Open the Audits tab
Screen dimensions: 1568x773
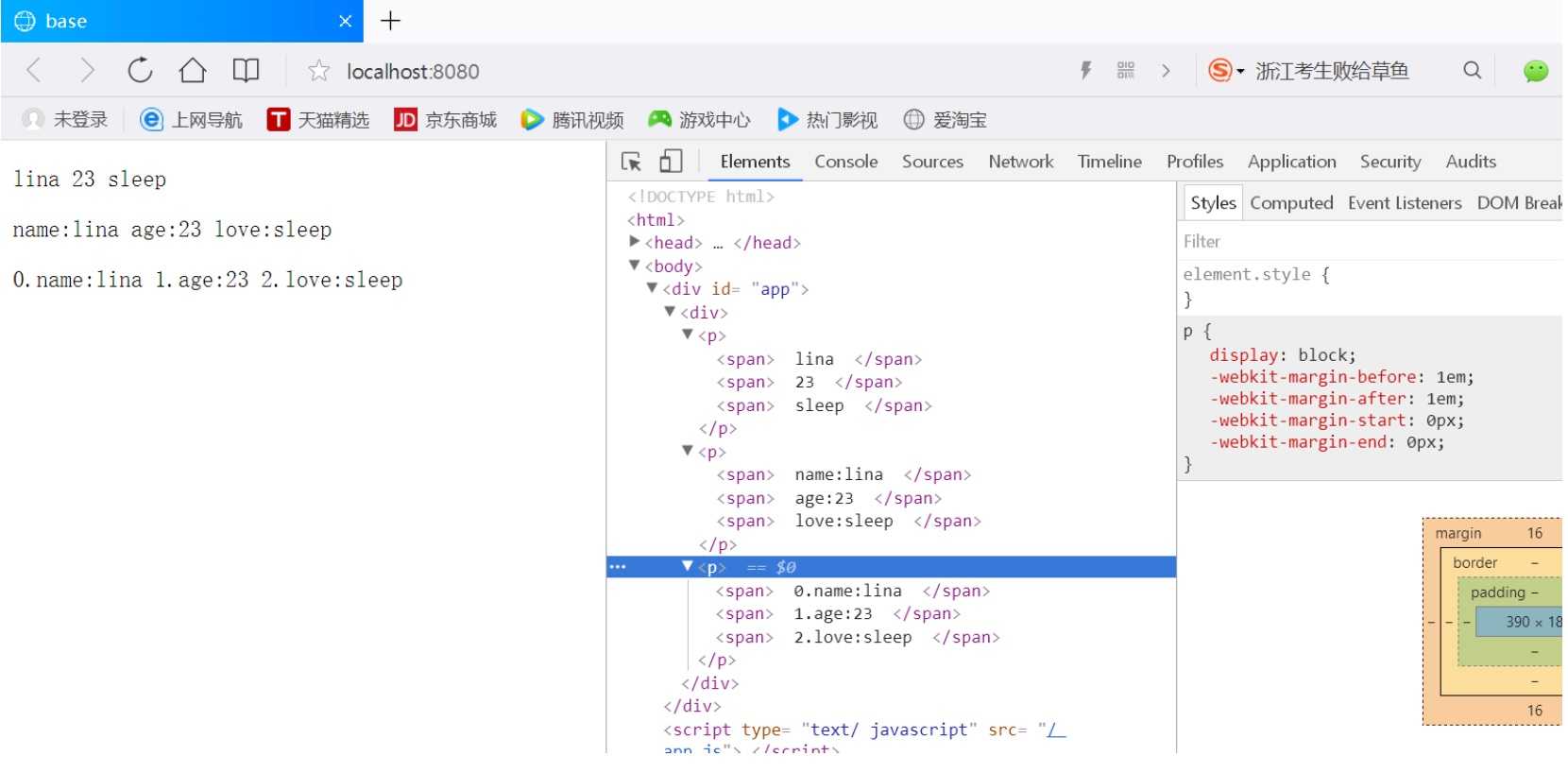(1471, 162)
